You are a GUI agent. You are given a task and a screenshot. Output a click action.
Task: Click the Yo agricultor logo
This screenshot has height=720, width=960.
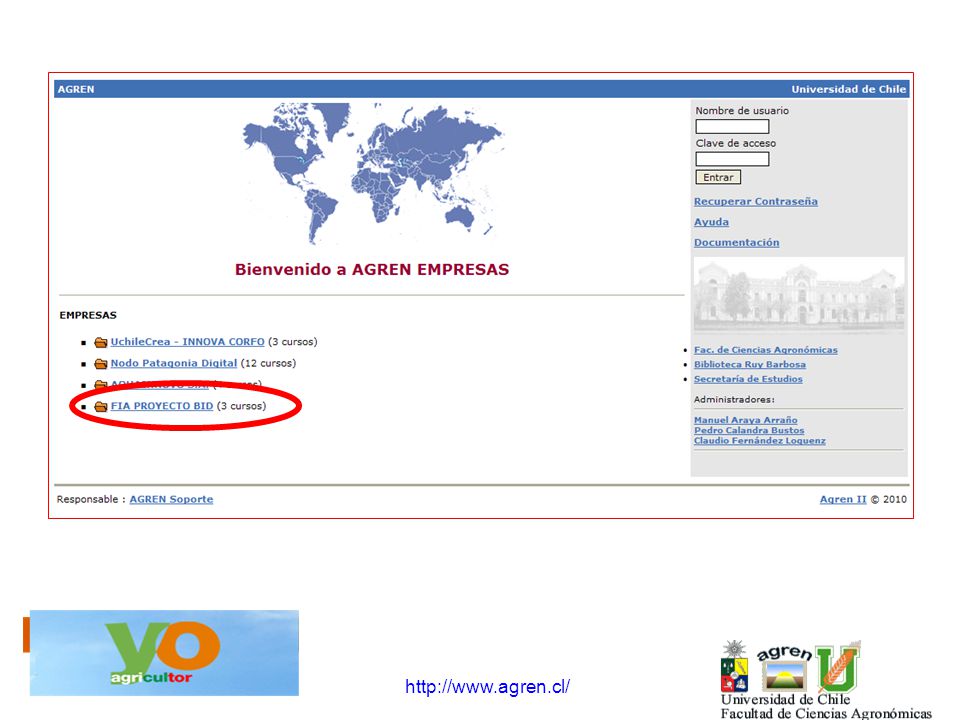pyautogui.click(x=164, y=653)
